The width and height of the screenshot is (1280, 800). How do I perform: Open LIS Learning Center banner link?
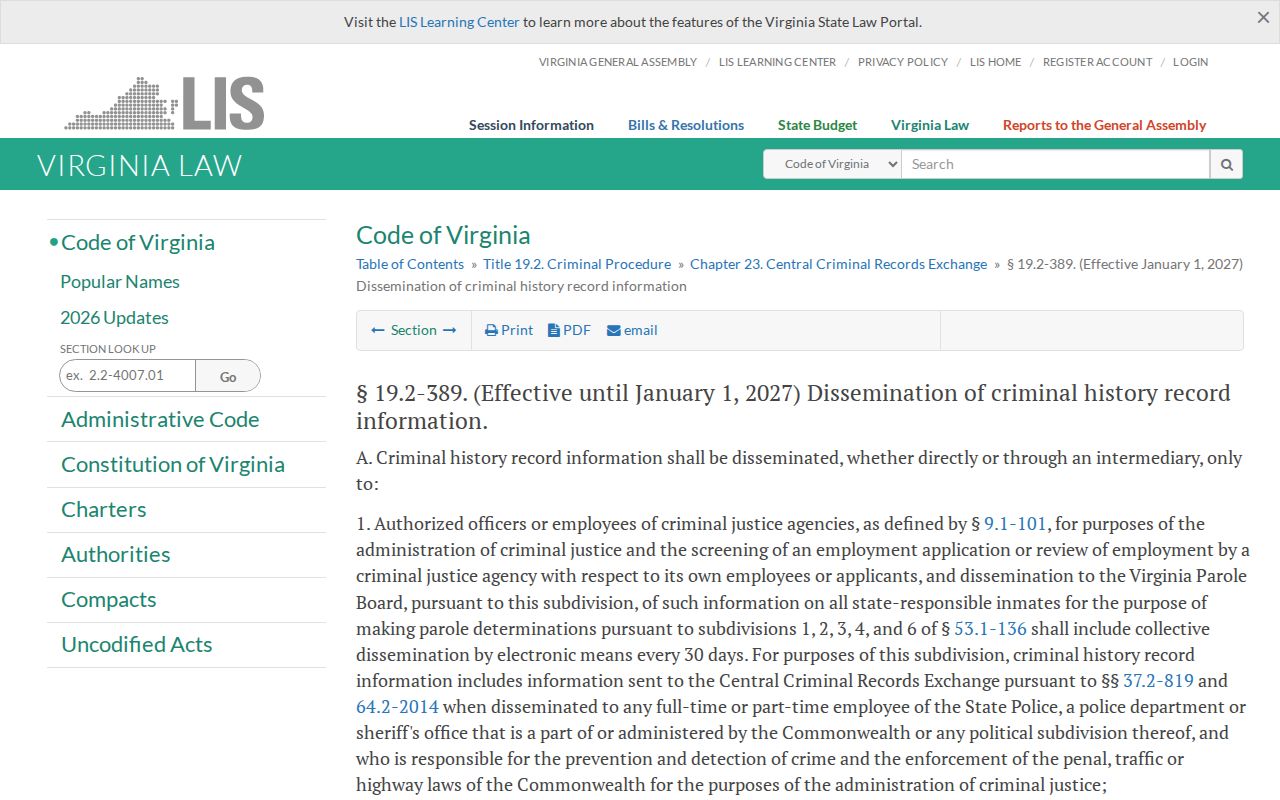[x=459, y=22]
